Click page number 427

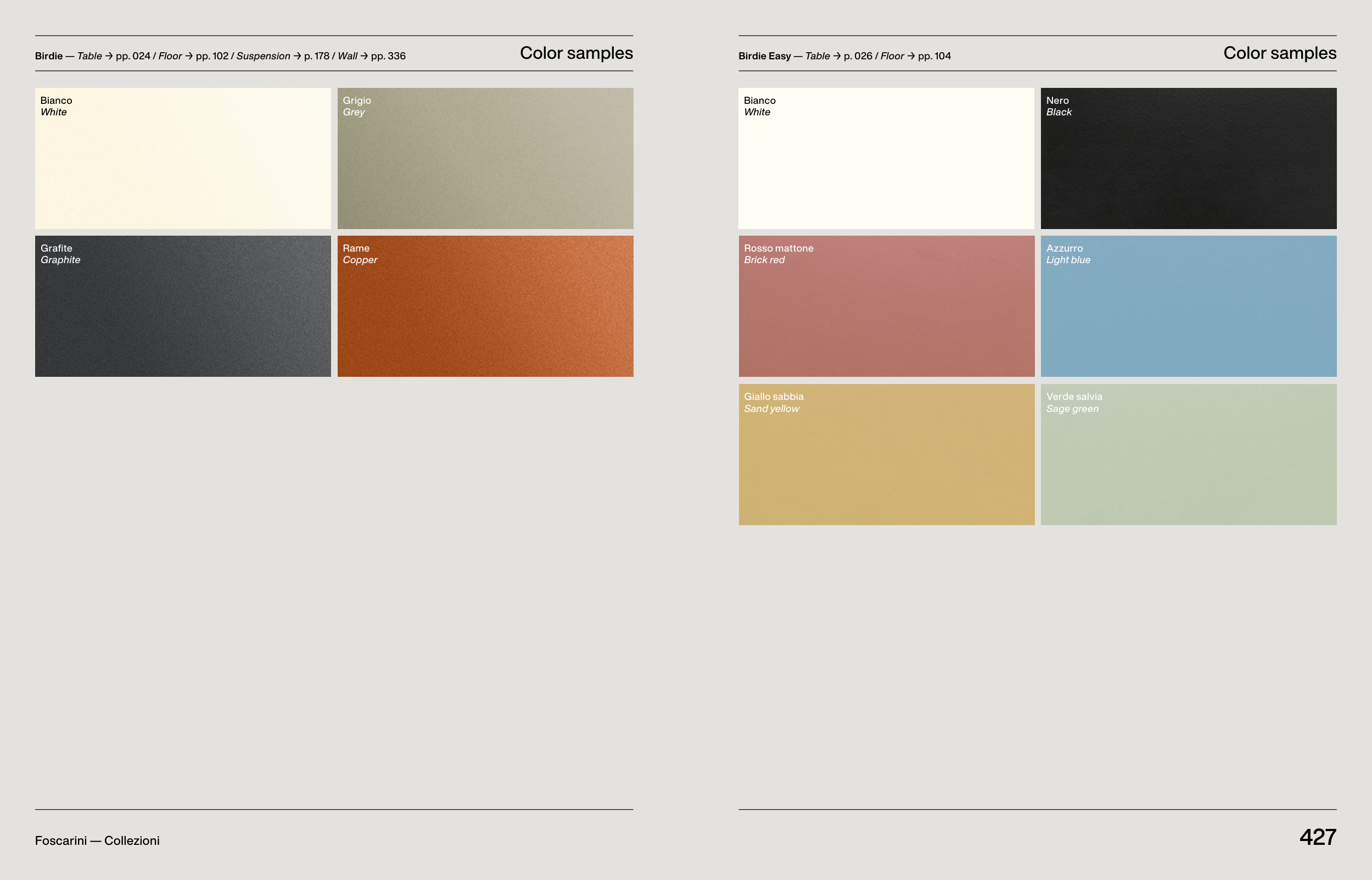click(x=1317, y=837)
